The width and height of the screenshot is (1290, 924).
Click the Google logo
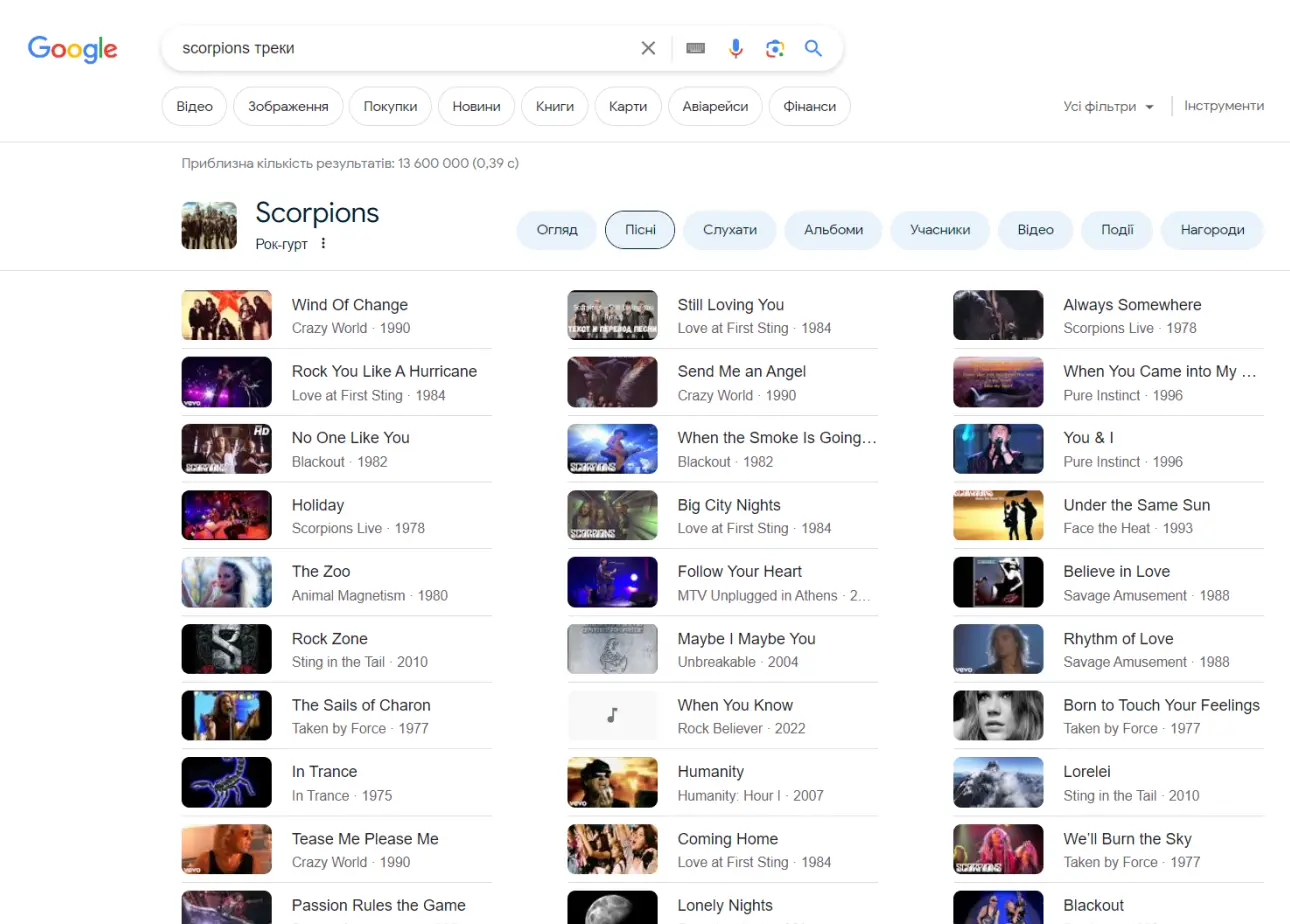(x=72, y=49)
